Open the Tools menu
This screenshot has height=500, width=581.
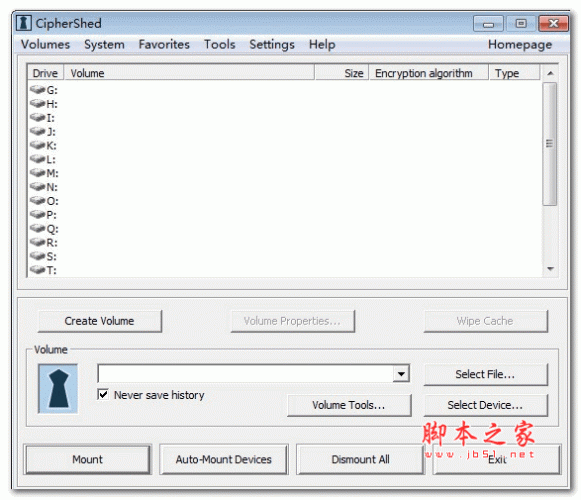point(220,44)
